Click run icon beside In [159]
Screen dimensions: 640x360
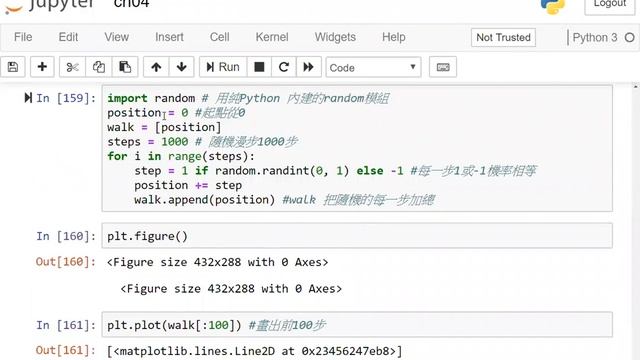click(28, 98)
